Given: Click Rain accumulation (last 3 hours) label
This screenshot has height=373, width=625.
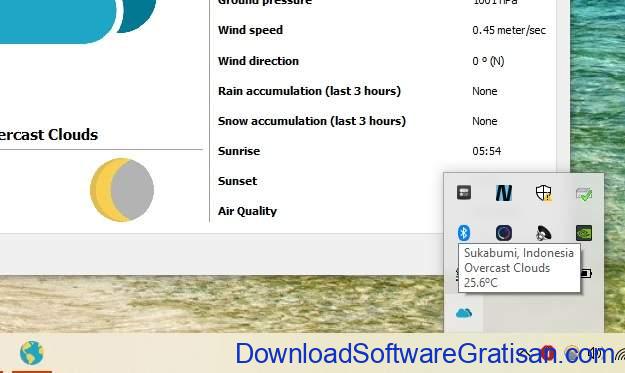Looking at the screenshot, I should coord(309,91).
